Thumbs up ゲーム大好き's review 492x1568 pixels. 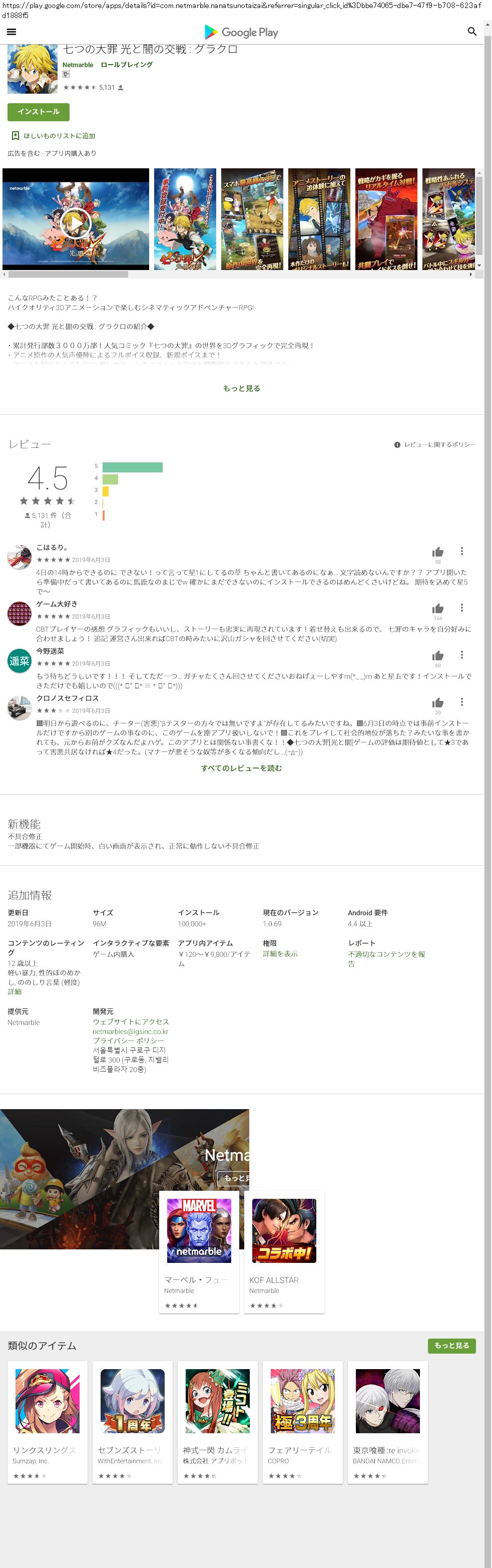438,609
